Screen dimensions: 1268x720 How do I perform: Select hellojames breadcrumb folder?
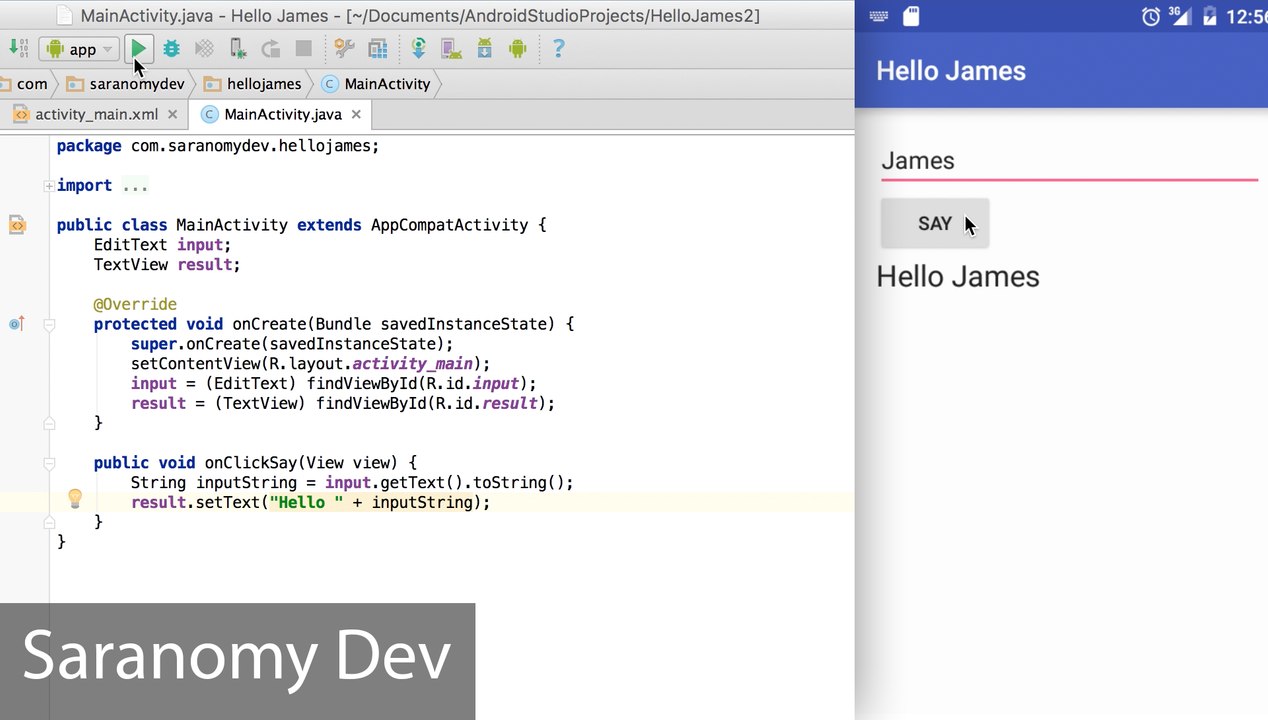click(x=252, y=84)
